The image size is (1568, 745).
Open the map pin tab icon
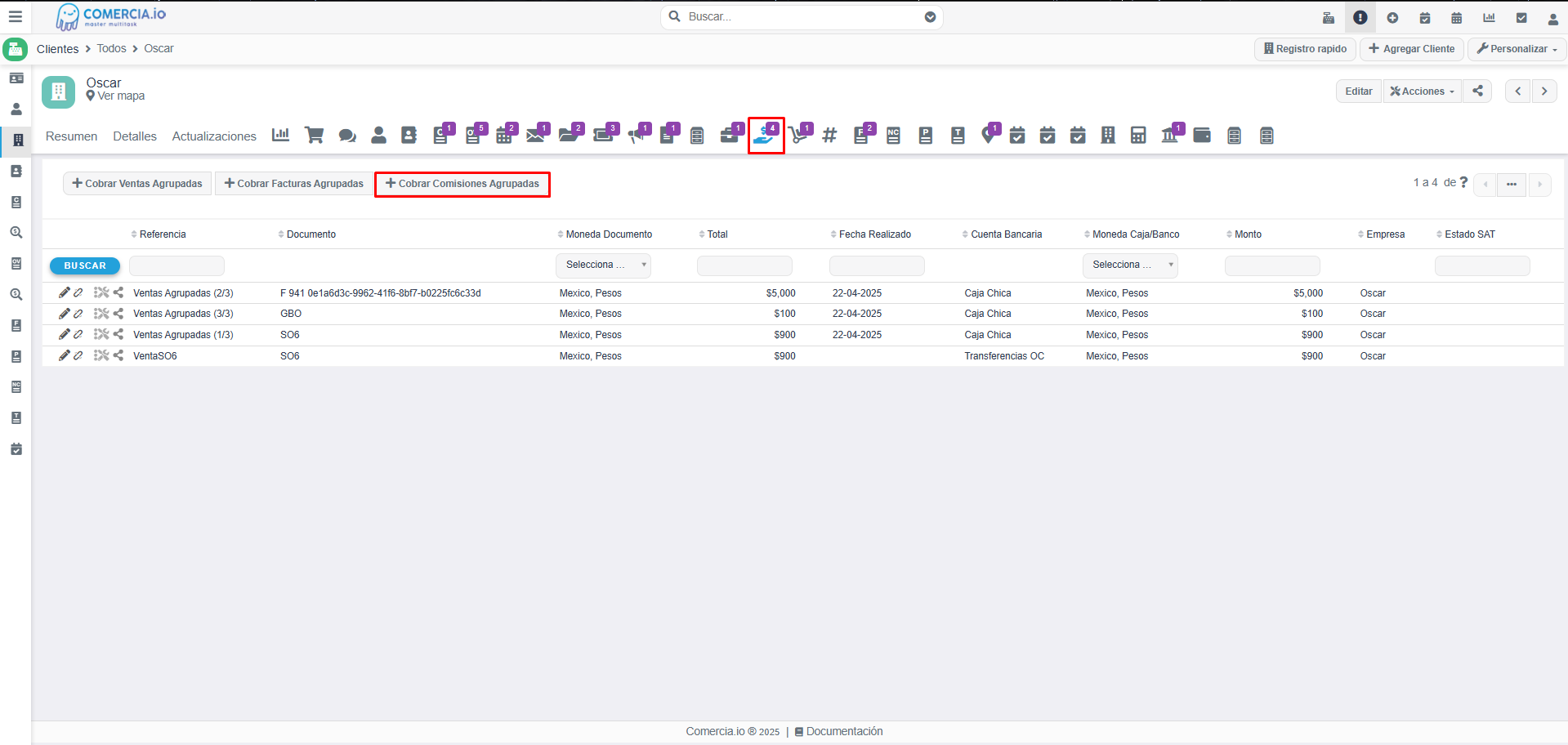coord(990,134)
